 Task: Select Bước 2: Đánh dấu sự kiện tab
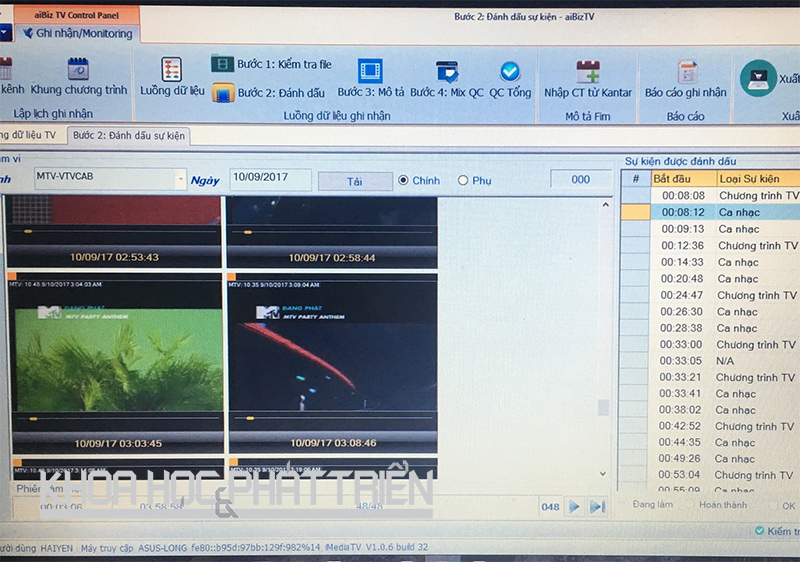[x=128, y=135]
